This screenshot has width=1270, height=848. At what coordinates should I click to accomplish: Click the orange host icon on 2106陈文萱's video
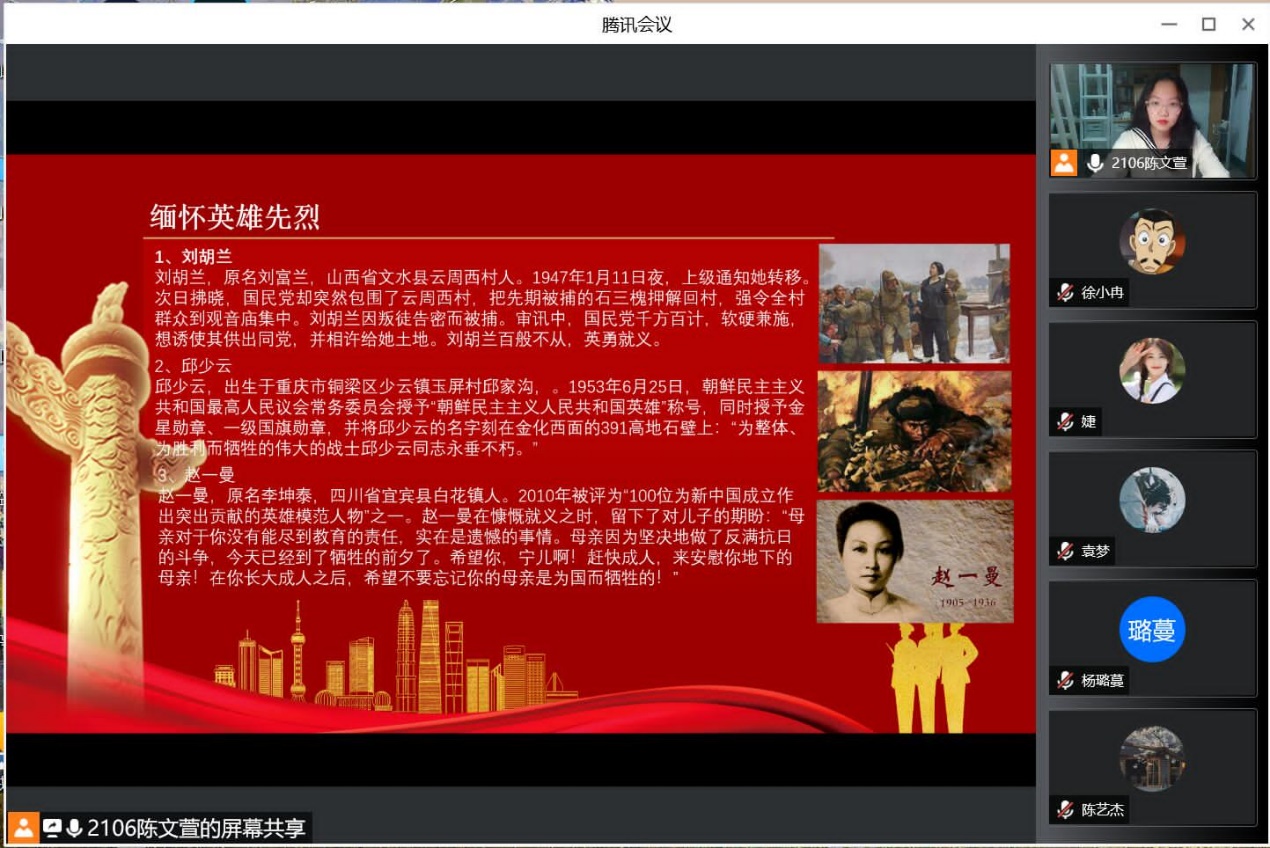1064,163
